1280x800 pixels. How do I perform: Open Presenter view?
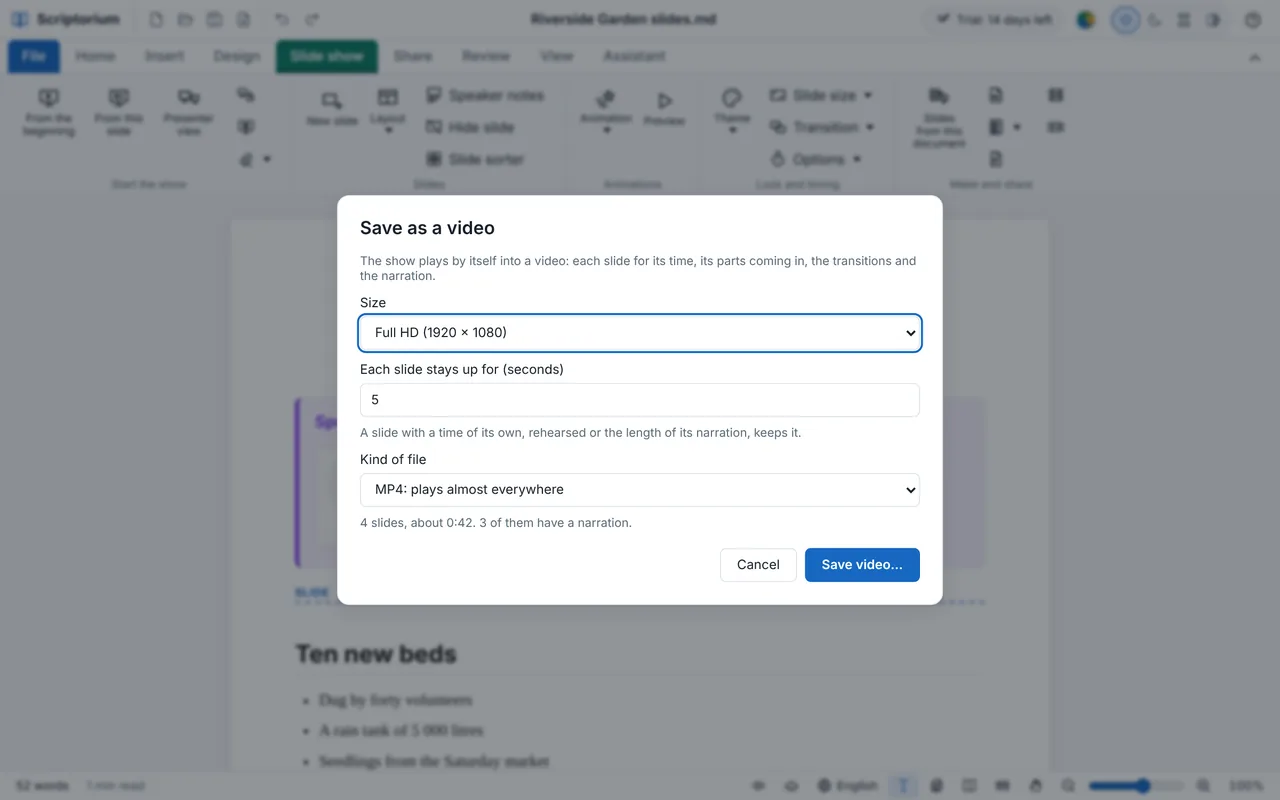[x=189, y=111]
